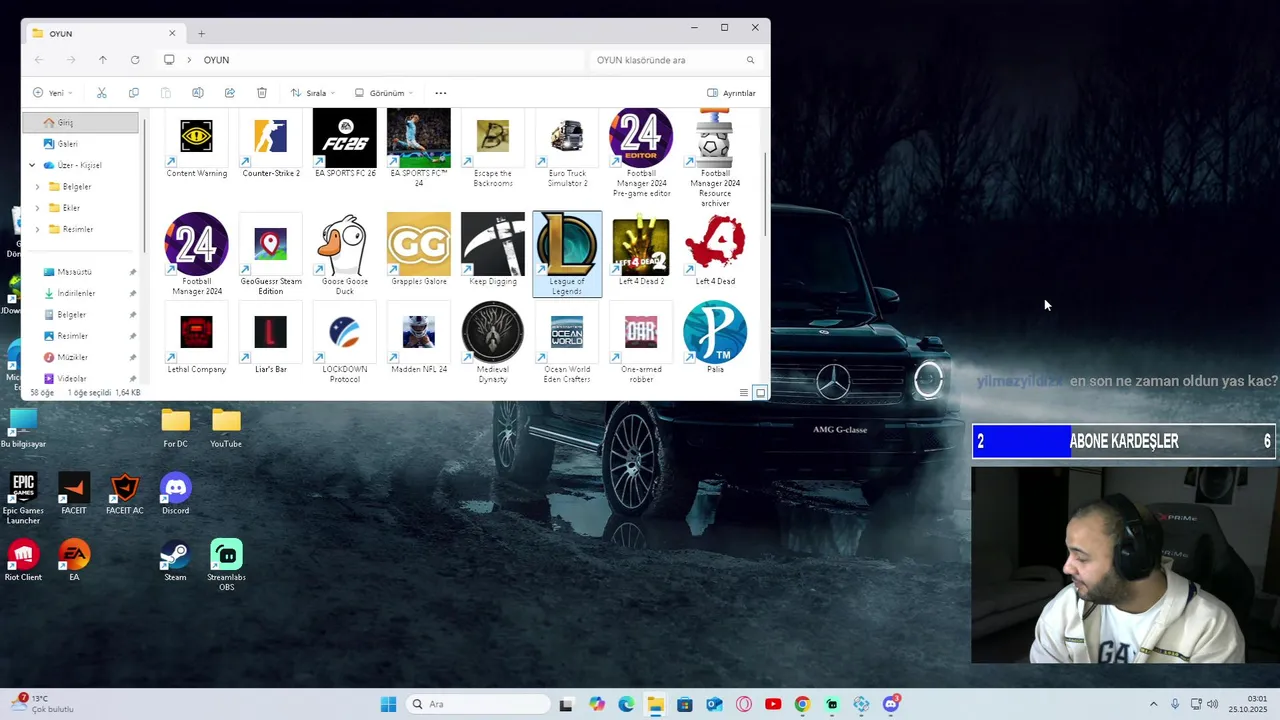Viewport: 1280px width, 720px height.
Task: Open the Görünüm view dropdown
Action: 384,93
